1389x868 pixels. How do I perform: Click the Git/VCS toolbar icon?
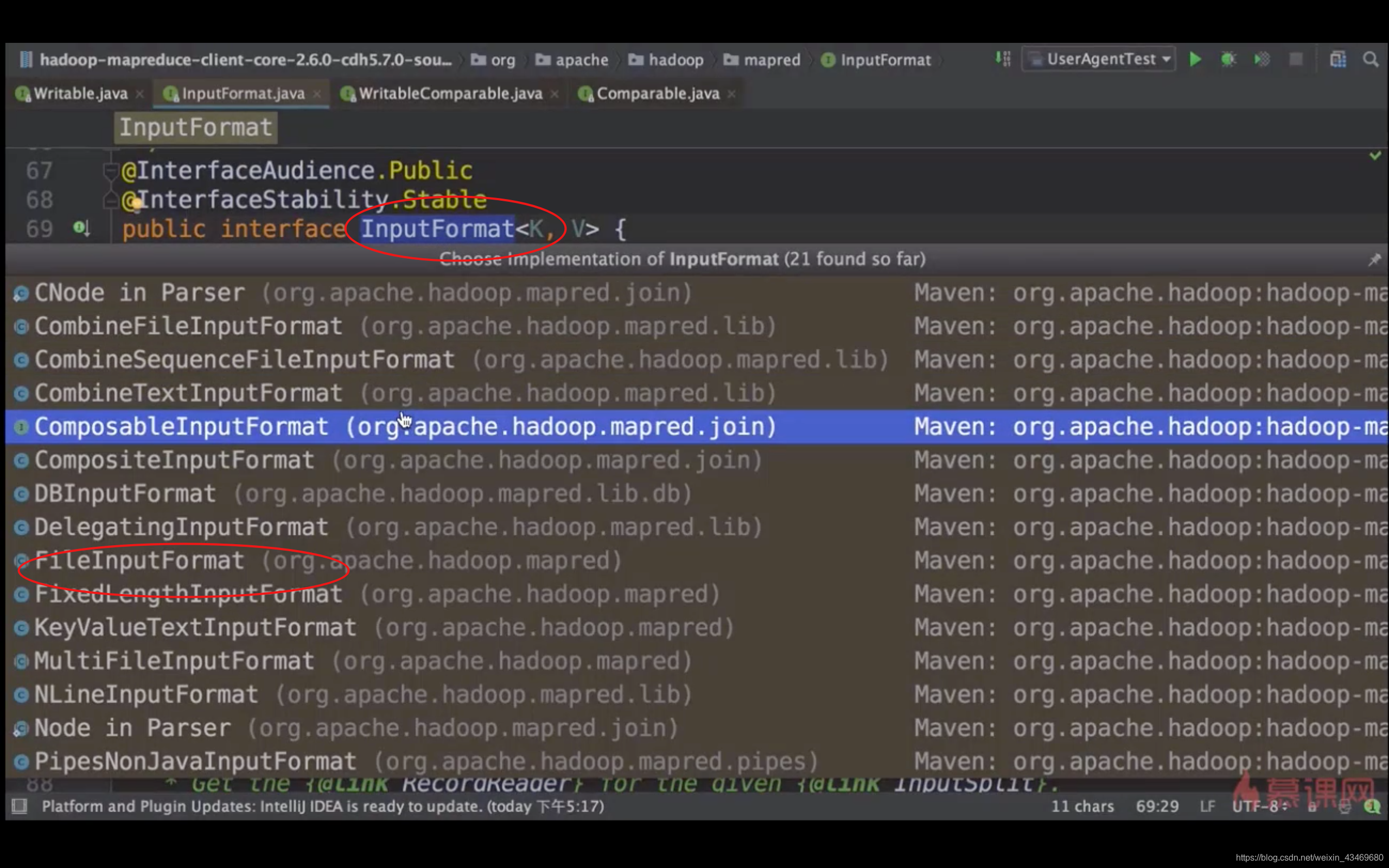1001,60
